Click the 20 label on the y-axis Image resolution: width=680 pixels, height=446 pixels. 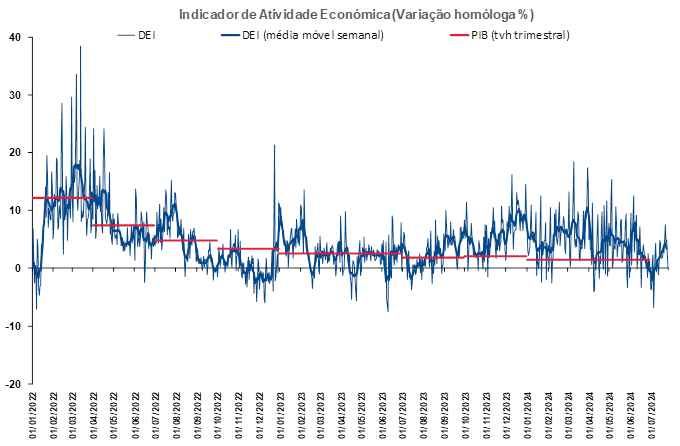click(15, 153)
